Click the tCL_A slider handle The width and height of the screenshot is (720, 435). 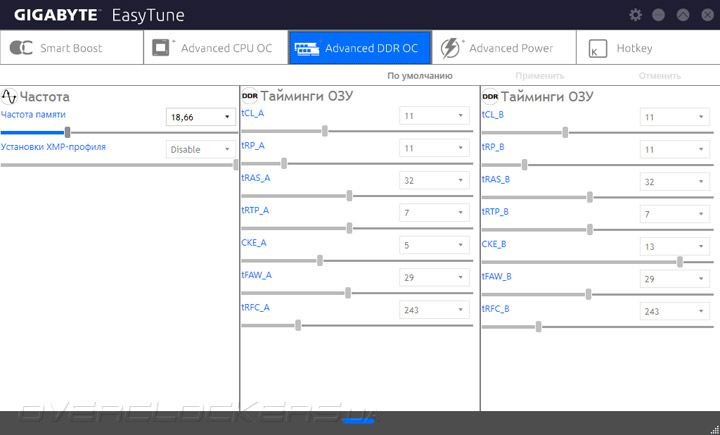tap(325, 131)
